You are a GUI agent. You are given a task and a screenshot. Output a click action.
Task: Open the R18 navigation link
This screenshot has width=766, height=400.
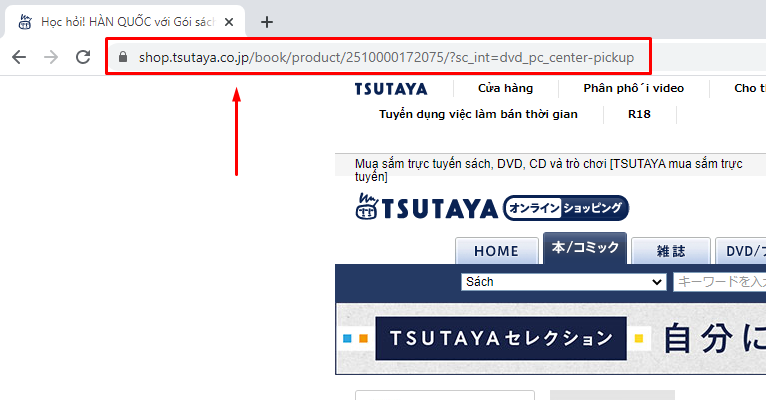point(639,114)
